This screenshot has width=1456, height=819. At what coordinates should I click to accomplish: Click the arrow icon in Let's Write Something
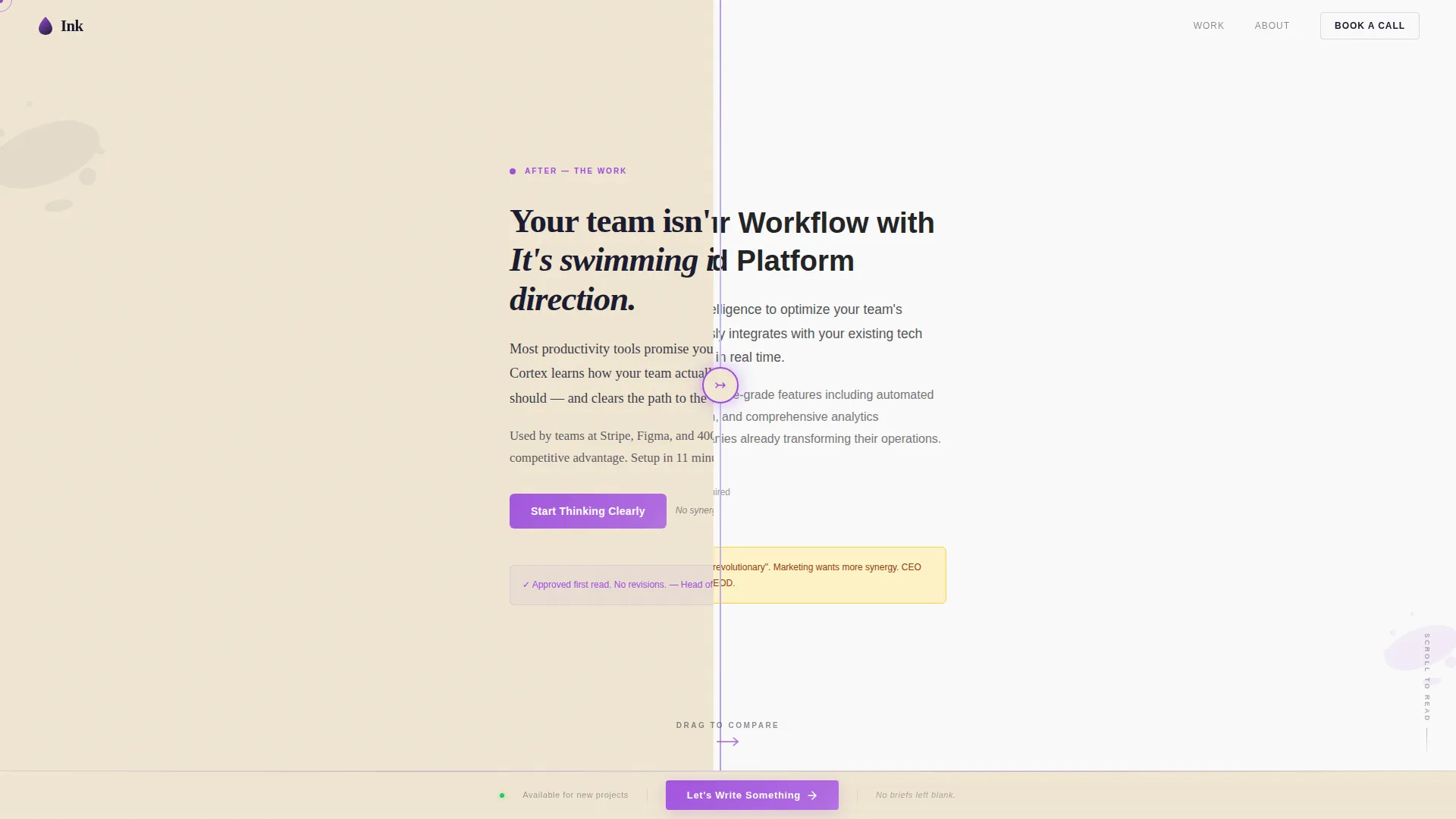pyautogui.click(x=812, y=795)
